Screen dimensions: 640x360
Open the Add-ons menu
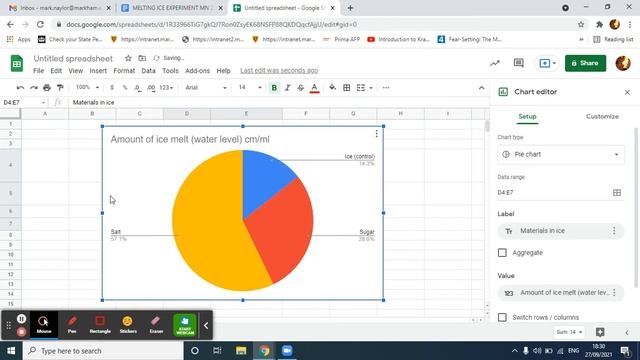coord(197,71)
